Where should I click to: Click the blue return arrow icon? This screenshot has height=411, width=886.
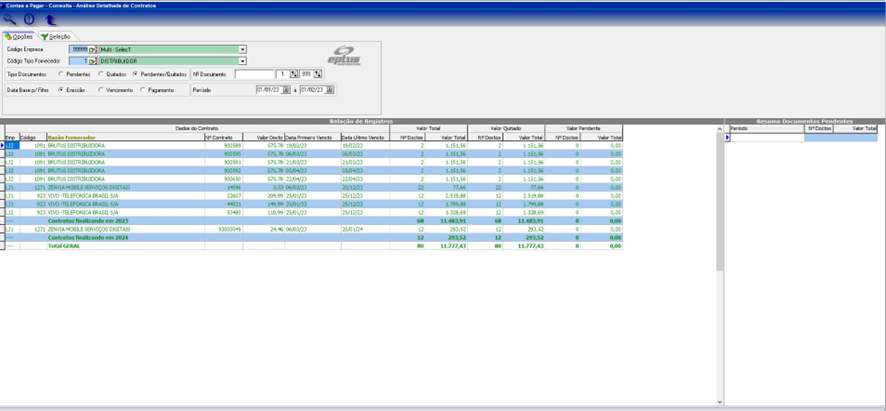[x=49, y=18]
